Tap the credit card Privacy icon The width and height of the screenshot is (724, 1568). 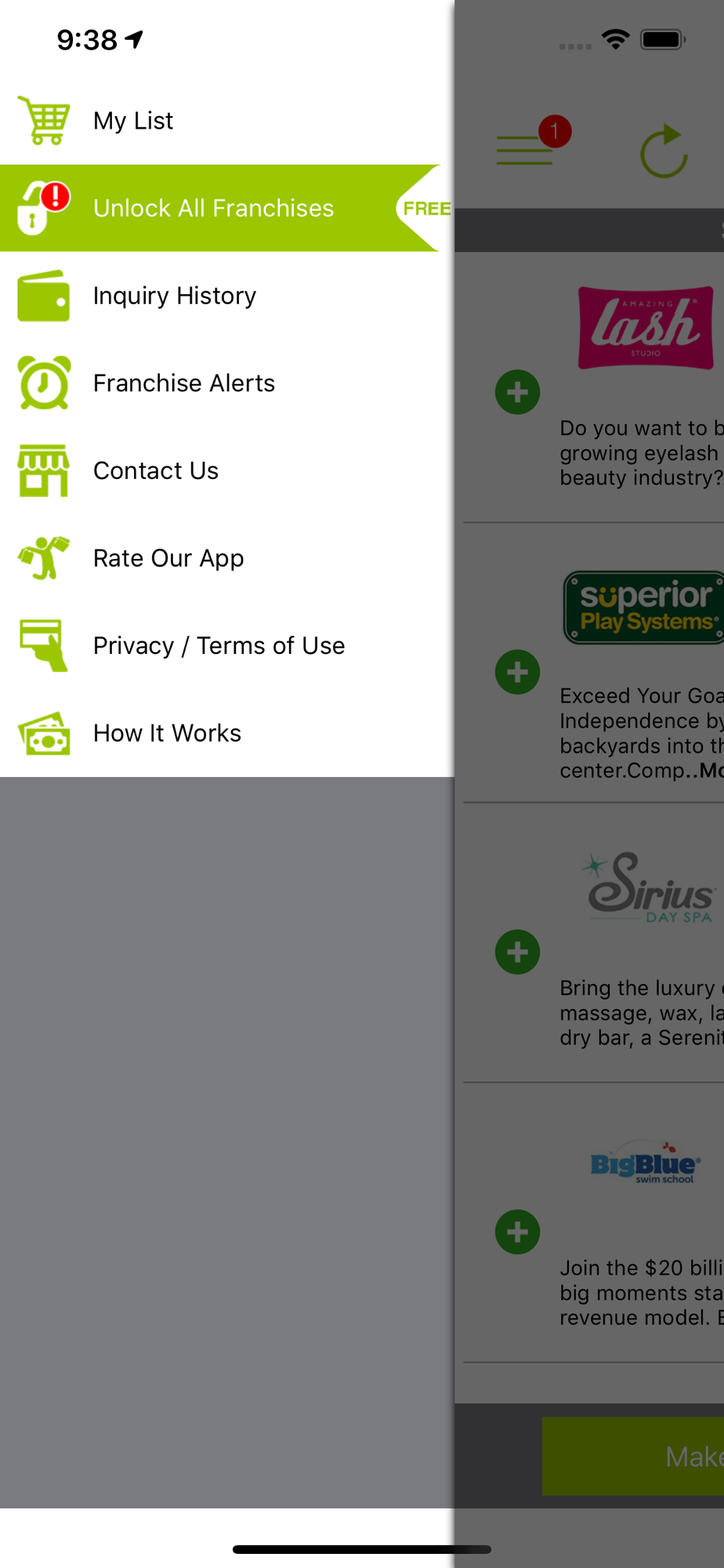point(44,645)
